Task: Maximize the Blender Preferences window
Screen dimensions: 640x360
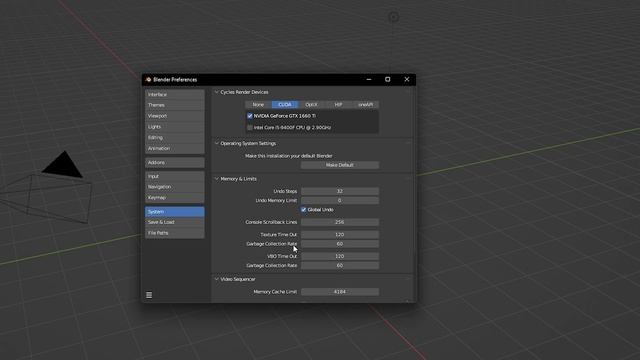Action: tap(388, 80)
